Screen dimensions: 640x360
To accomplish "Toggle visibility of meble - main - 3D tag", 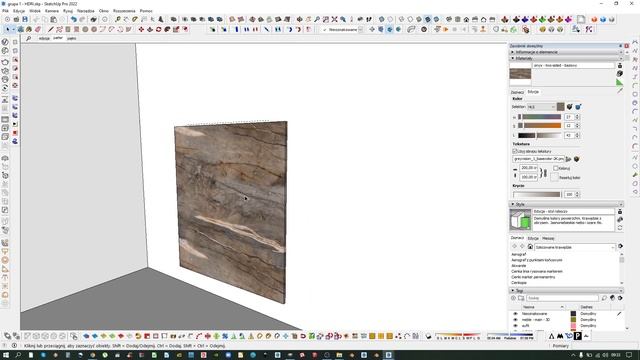I will tap(515, 320).
